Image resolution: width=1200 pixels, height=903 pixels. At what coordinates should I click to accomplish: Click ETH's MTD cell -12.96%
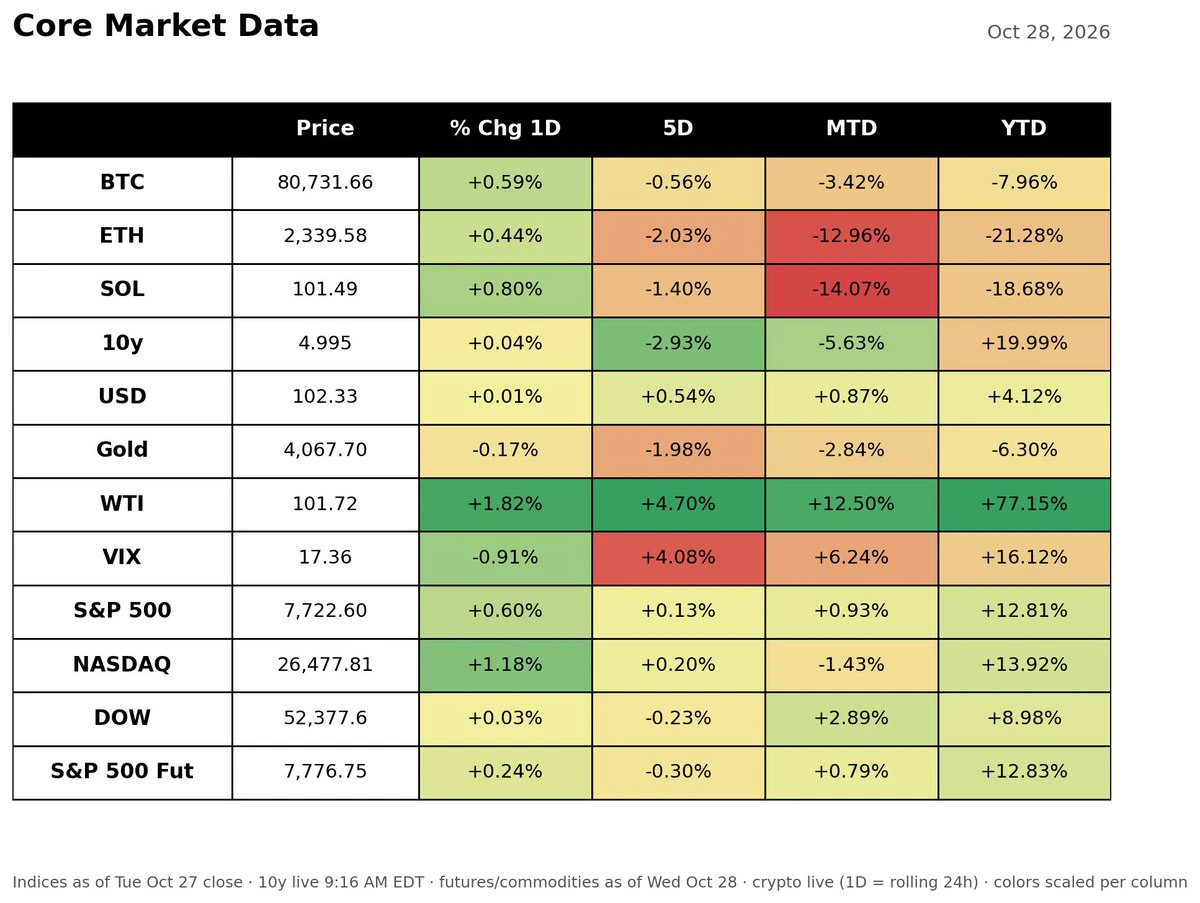[851, 237]
